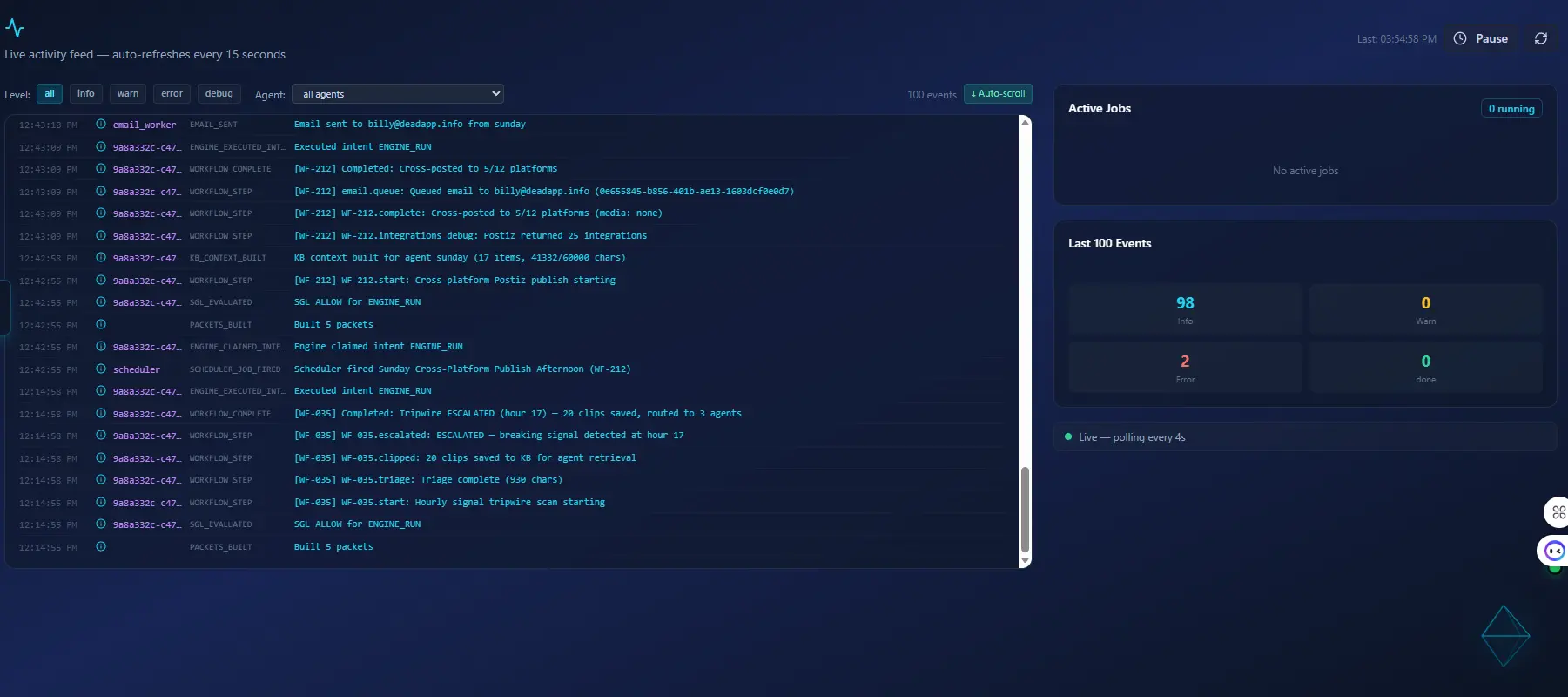This screenshot has width=1568, height=697.
Task: Click info icon on 12:14:55 SGL_EVALUATED row
Action: (x=101, y=524)
